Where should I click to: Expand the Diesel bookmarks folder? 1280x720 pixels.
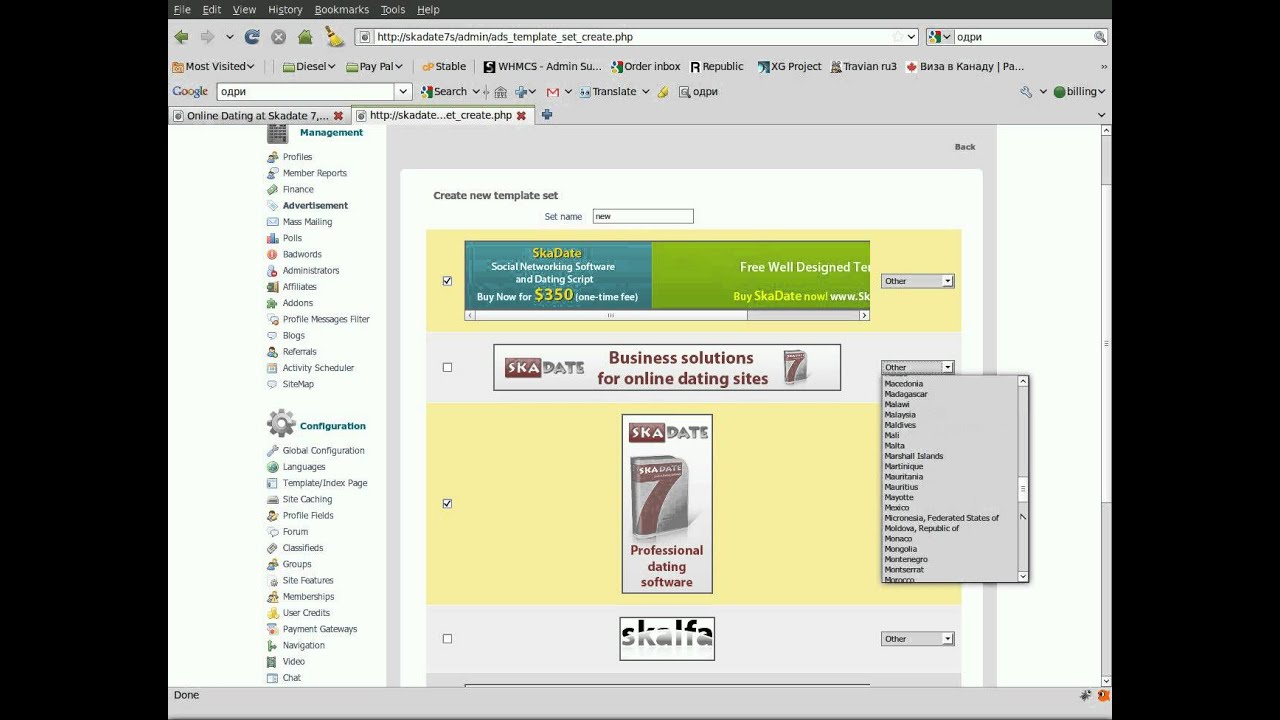point(310,66)
